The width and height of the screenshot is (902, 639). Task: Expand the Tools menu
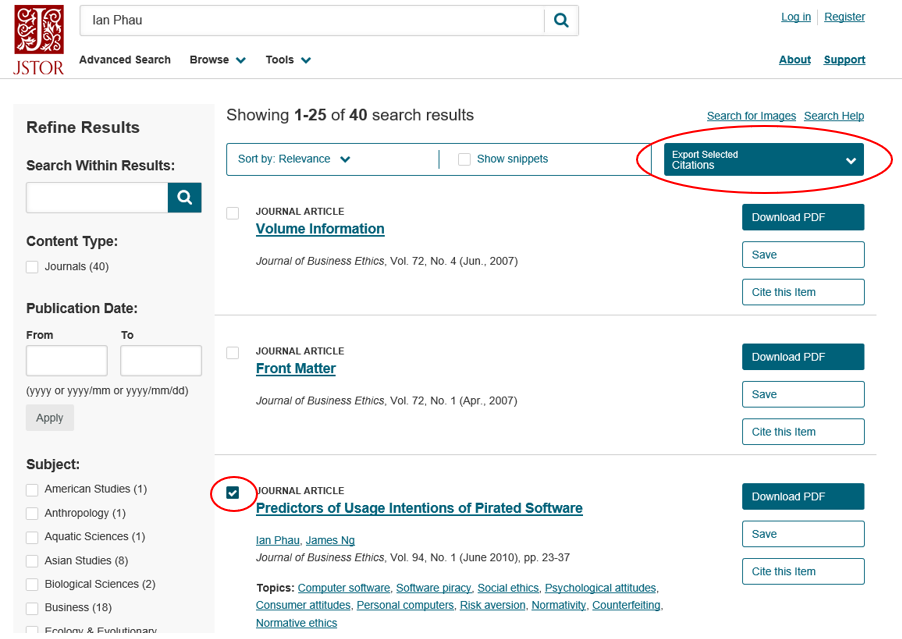click(288, 60)
